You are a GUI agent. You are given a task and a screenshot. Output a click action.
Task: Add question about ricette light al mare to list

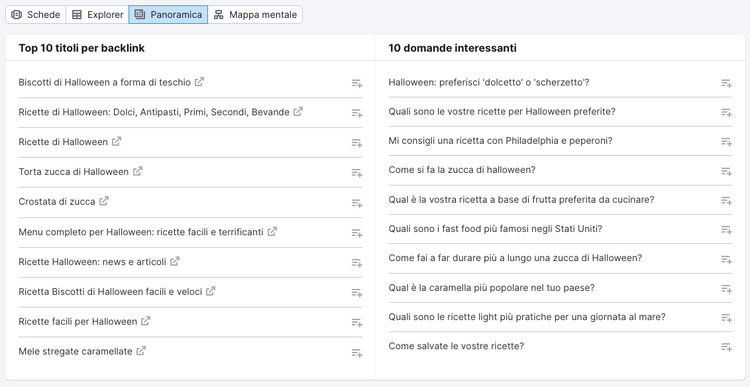[x=727, y=318]
